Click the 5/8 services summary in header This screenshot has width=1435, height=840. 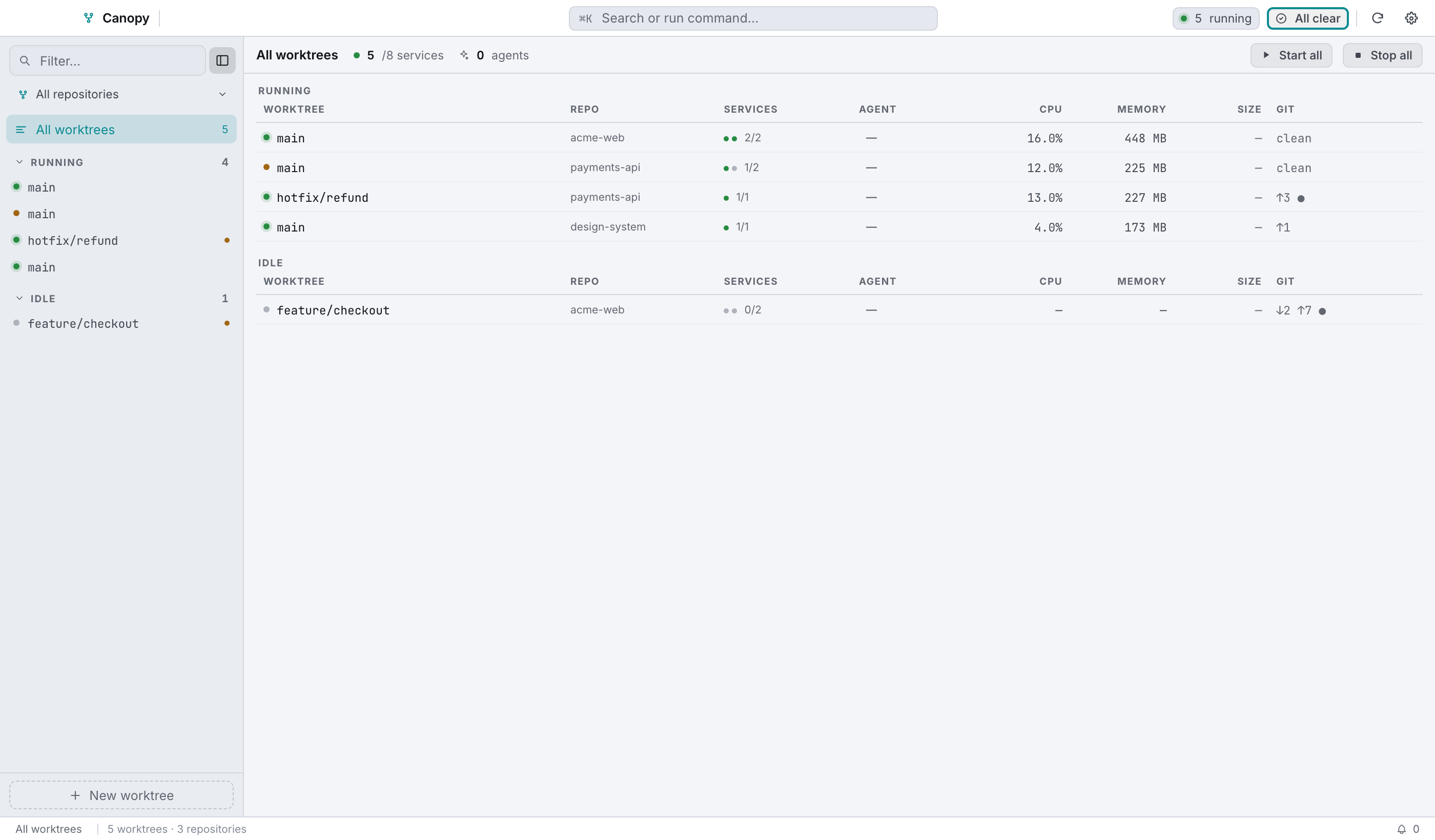[x=398, y=55]
